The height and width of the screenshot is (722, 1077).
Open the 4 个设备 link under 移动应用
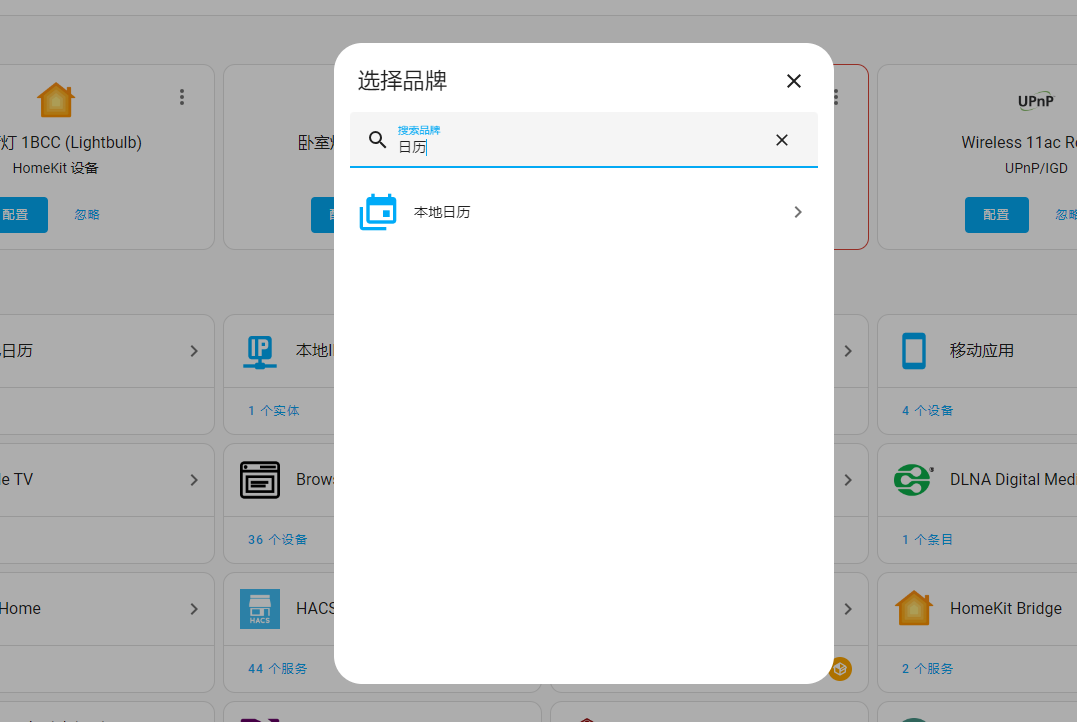927,410
